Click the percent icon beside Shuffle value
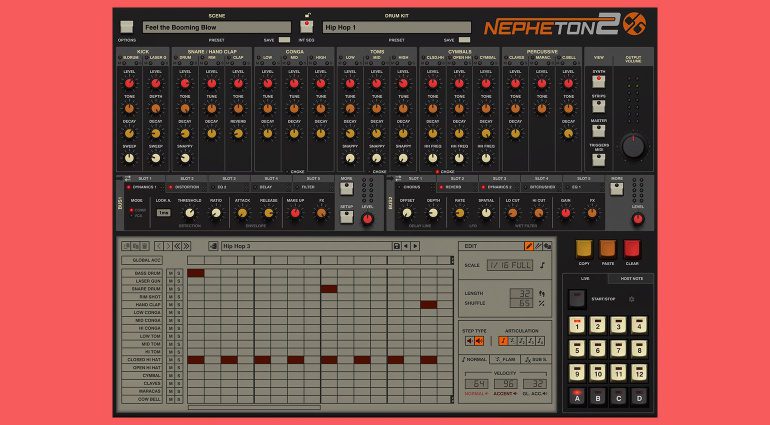 (542, 303)
